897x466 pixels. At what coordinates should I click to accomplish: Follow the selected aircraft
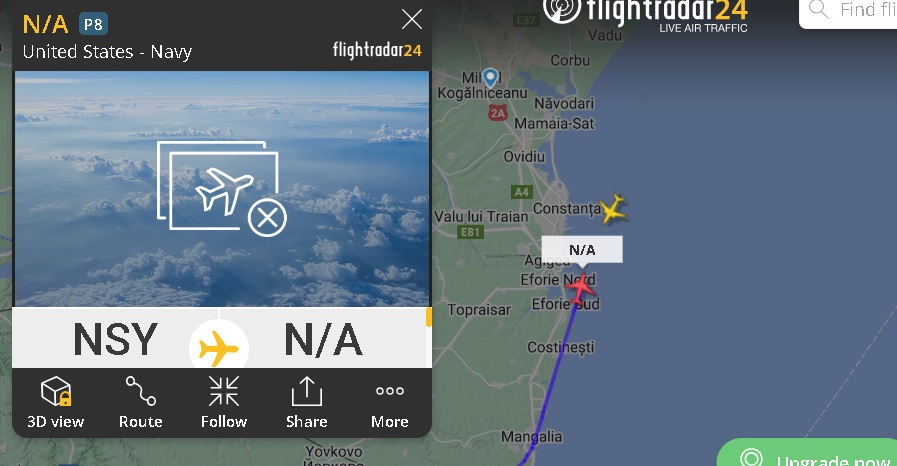pos(224,403)
